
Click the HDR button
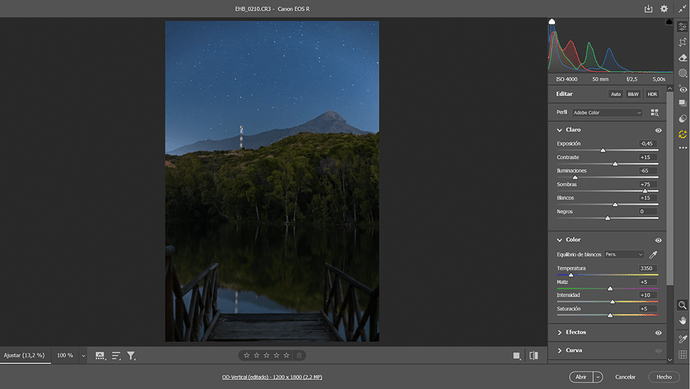[652, 94]
